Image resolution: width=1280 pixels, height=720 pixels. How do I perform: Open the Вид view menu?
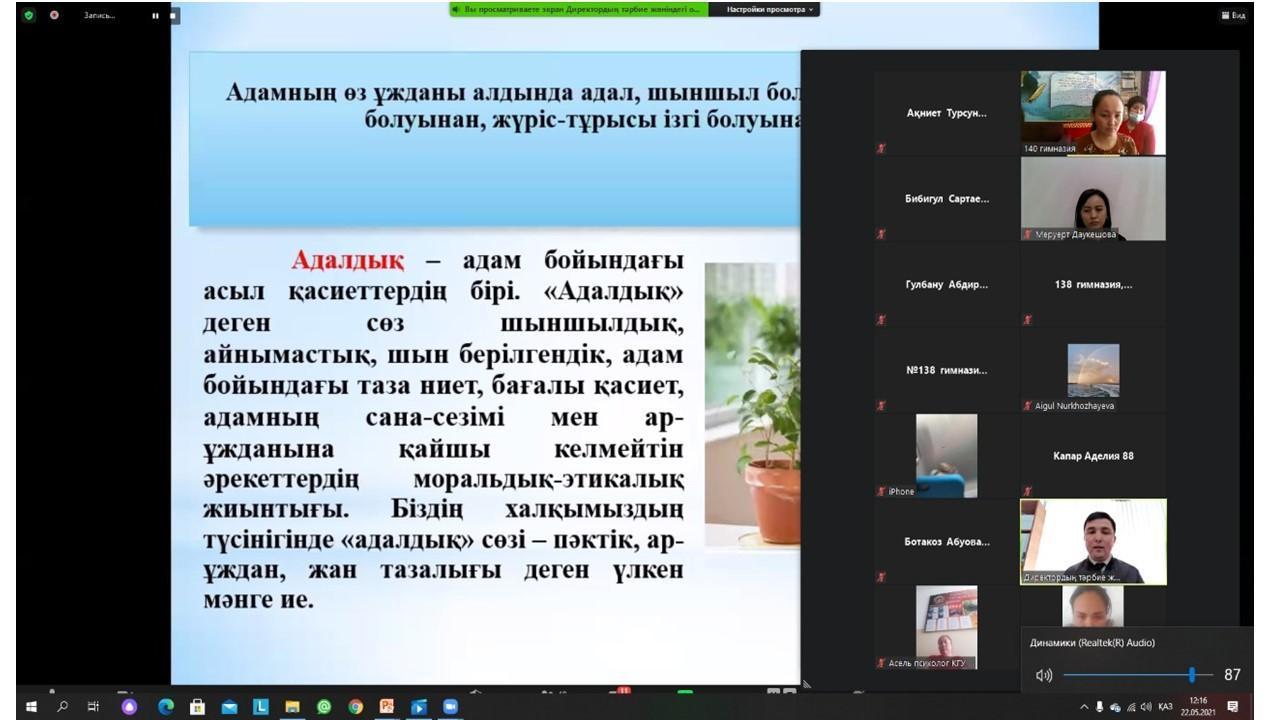[x=1233, y=16]
